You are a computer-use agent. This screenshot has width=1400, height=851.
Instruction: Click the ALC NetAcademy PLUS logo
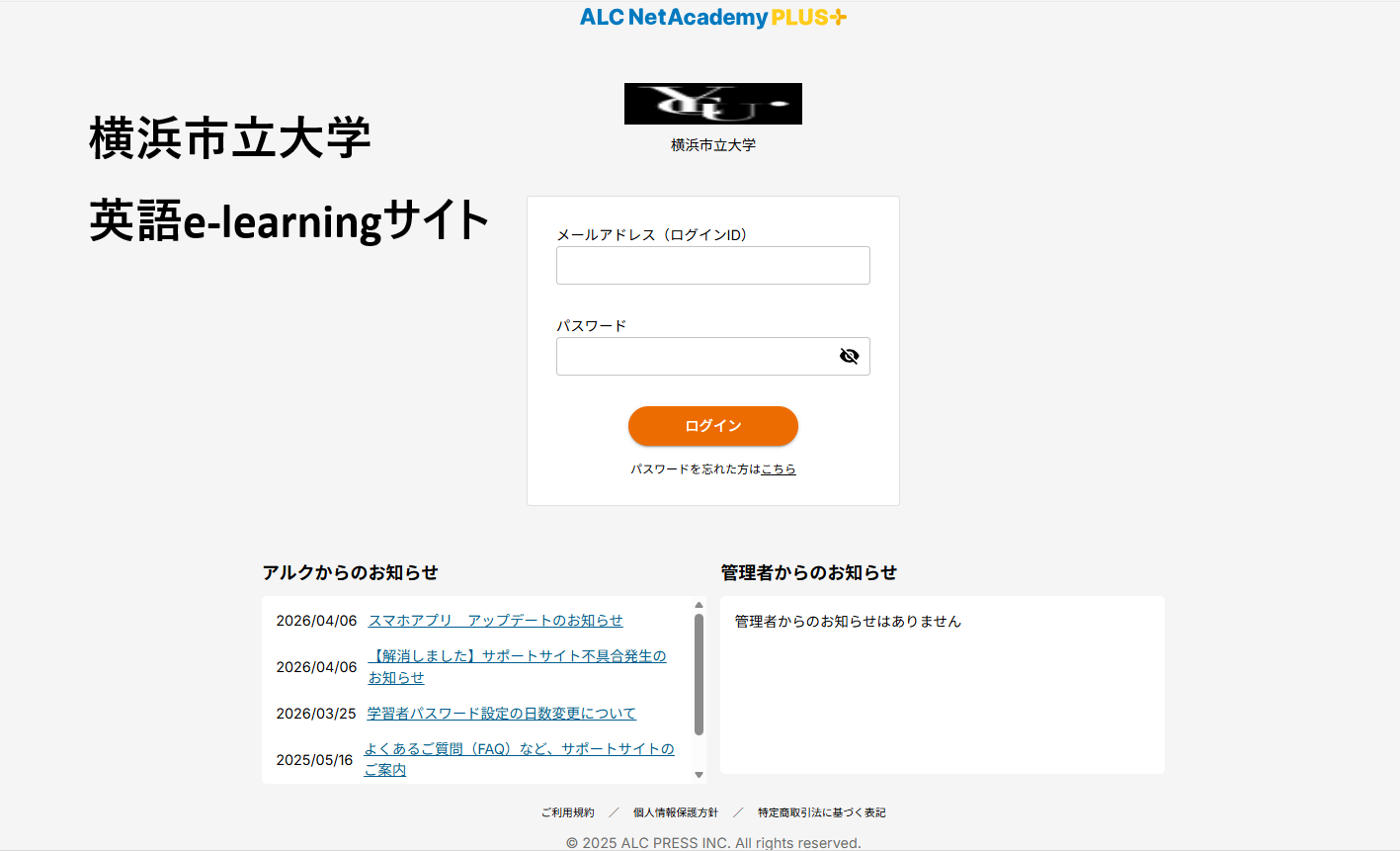712,17
